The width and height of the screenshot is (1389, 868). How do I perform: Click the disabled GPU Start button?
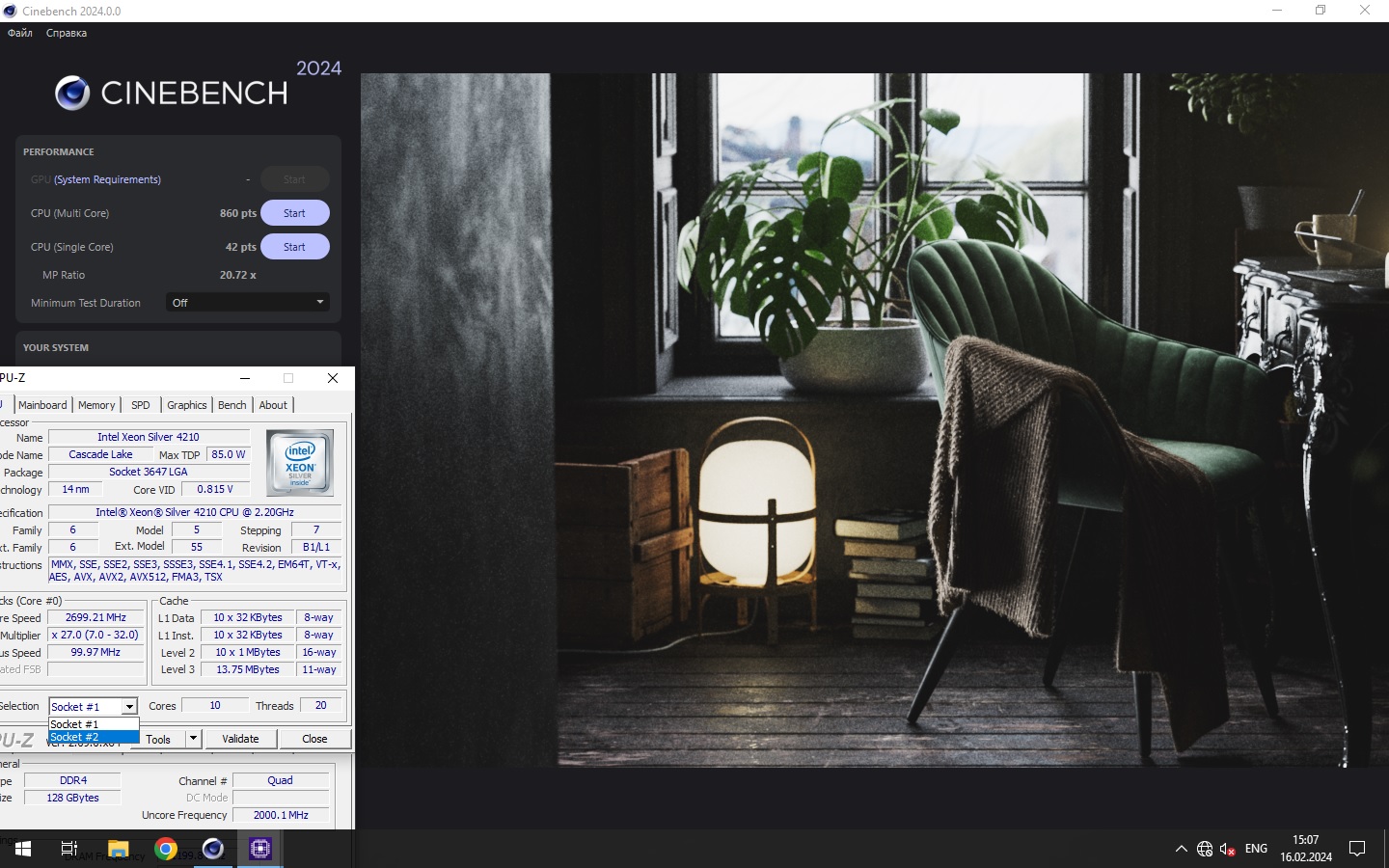(295, 179)
